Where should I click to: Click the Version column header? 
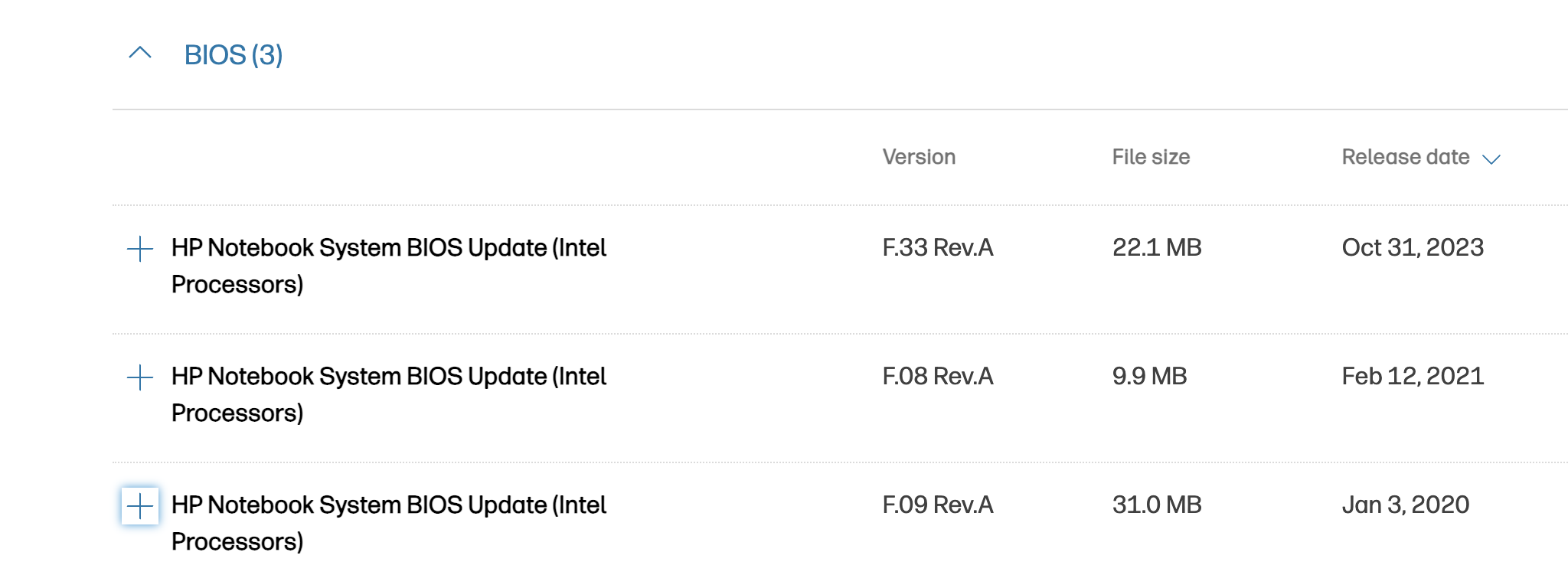919,157
